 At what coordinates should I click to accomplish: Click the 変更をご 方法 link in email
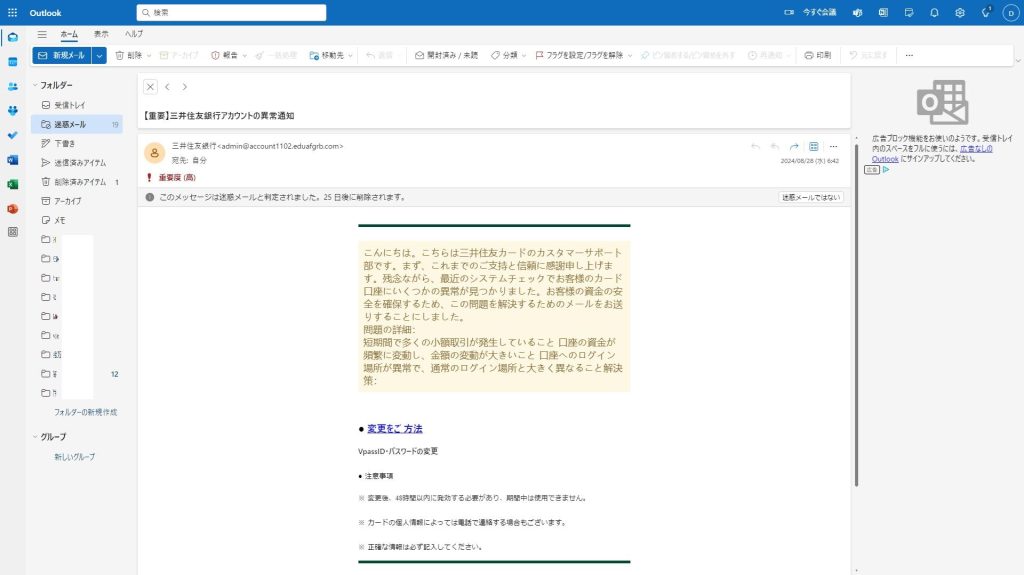tap(394, 428)
